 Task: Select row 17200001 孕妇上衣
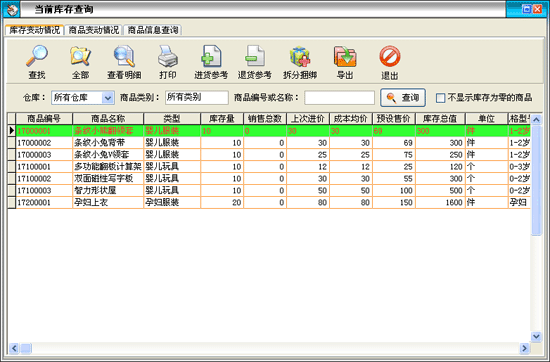click(269, 202)
